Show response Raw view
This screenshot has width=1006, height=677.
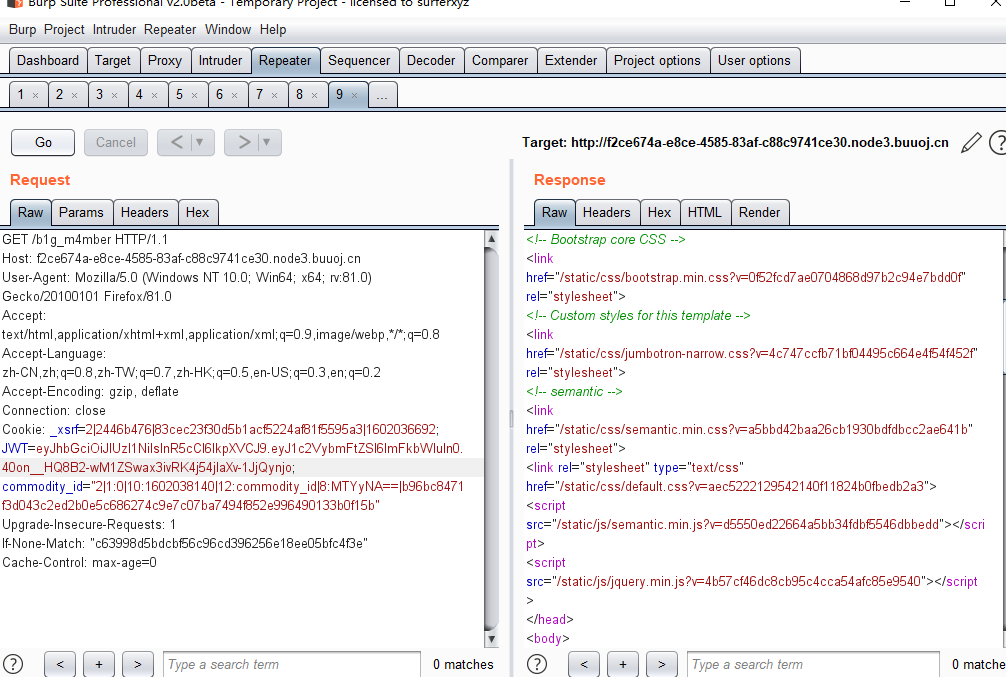pyautogui.click(x=554, y=212)
